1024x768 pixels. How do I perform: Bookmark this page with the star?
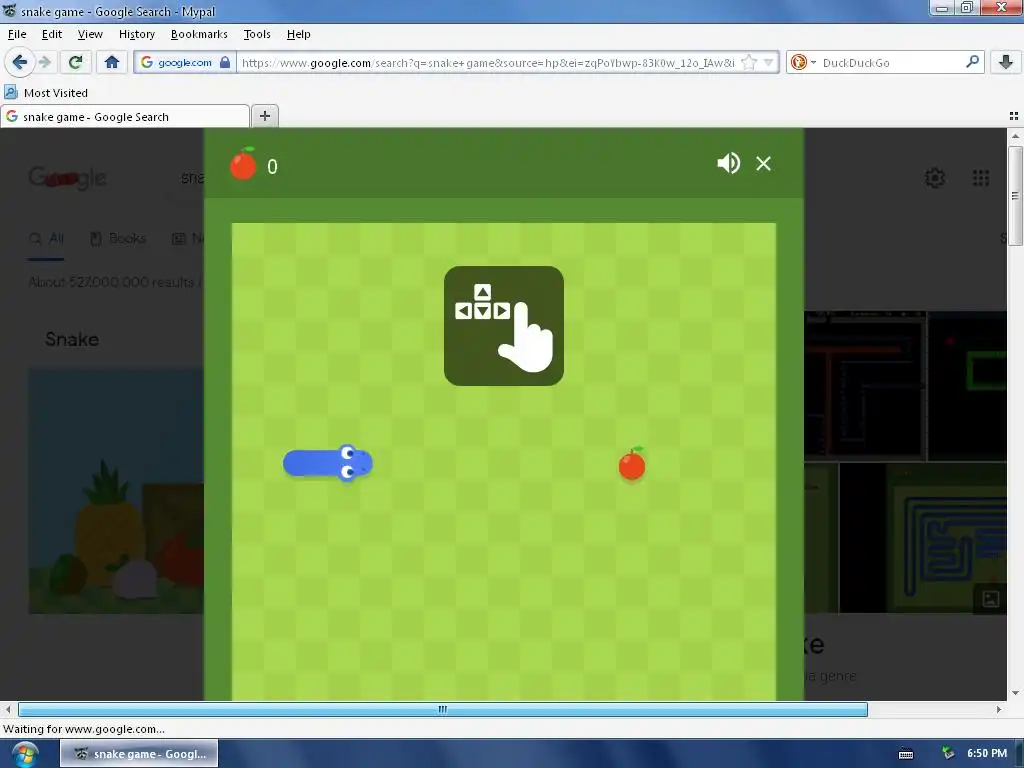point(749,62)
